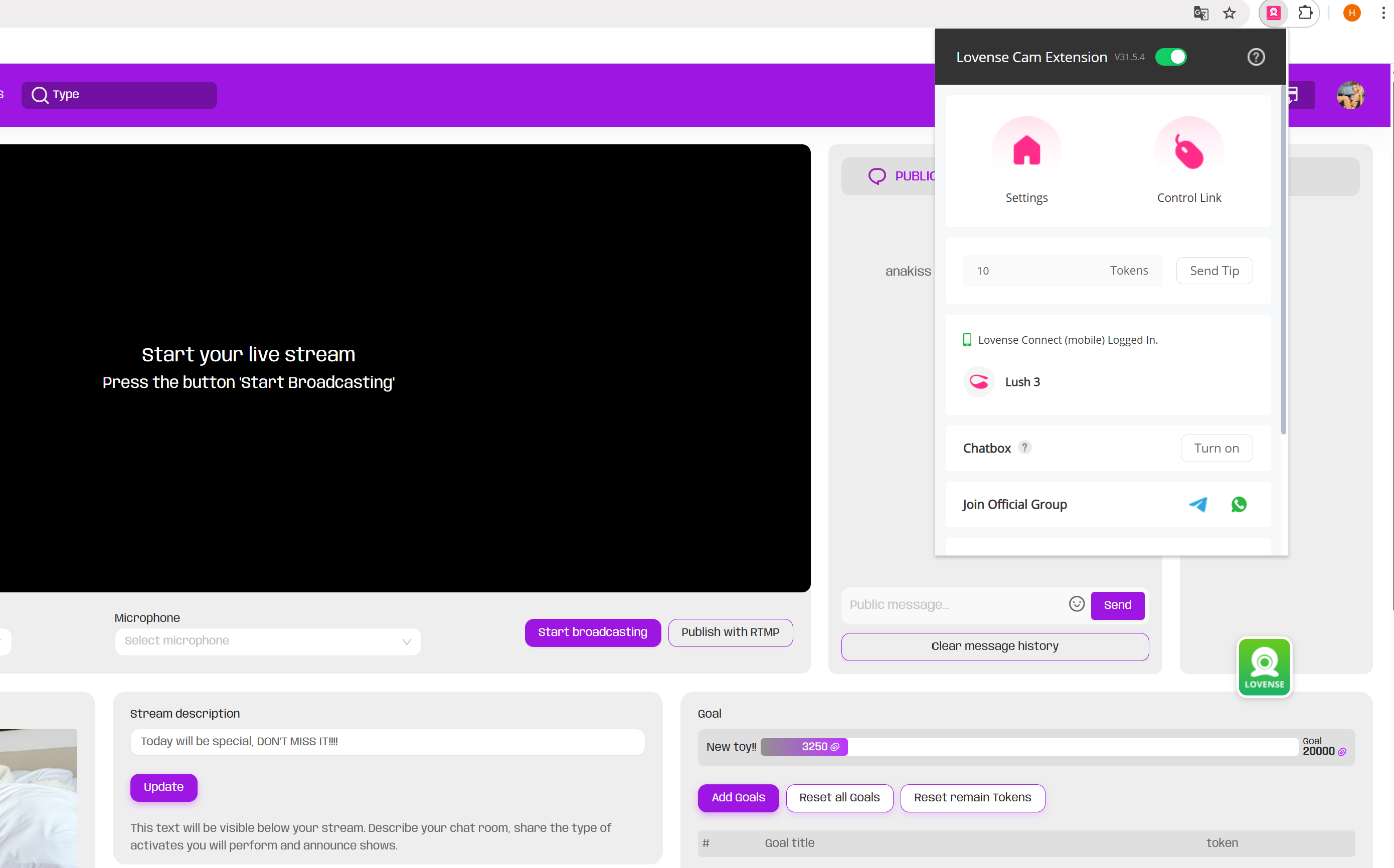Open the emoji picker in chat

[1077, 604]
